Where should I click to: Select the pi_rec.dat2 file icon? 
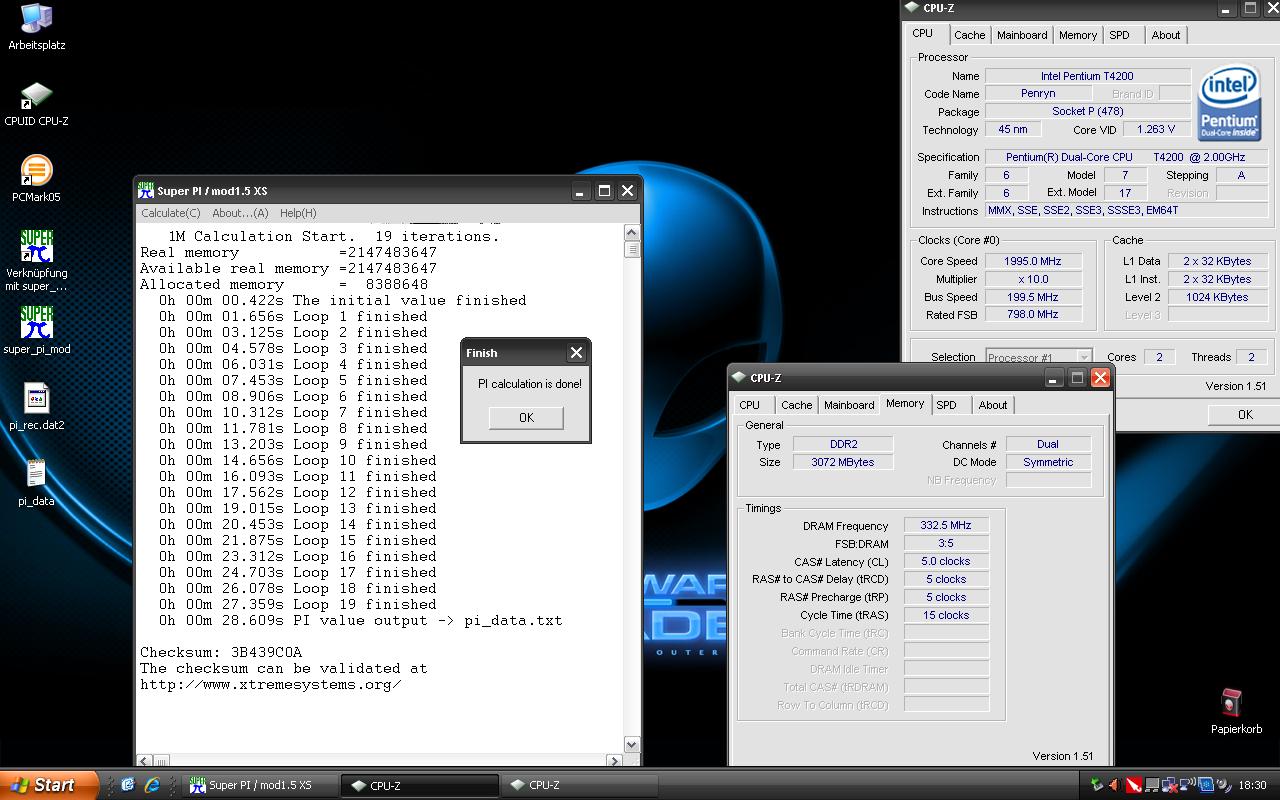[x=36, y=399]
